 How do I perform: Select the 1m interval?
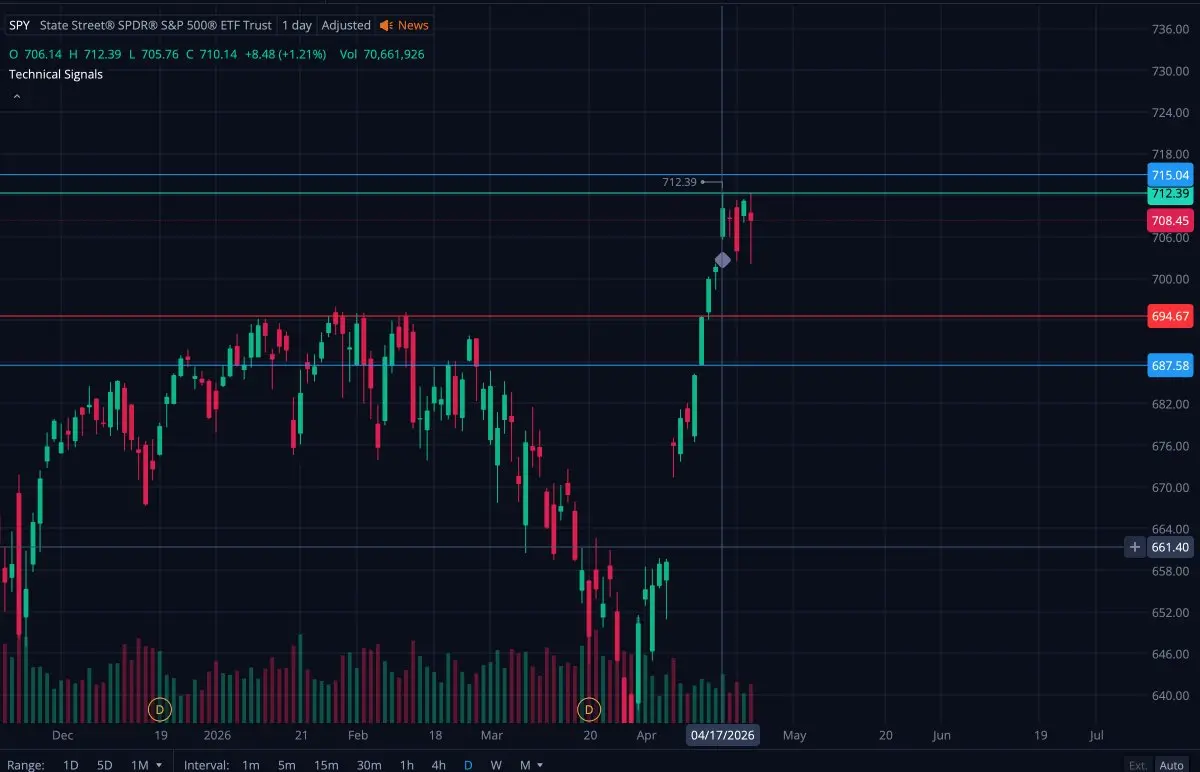coord(251,765)
